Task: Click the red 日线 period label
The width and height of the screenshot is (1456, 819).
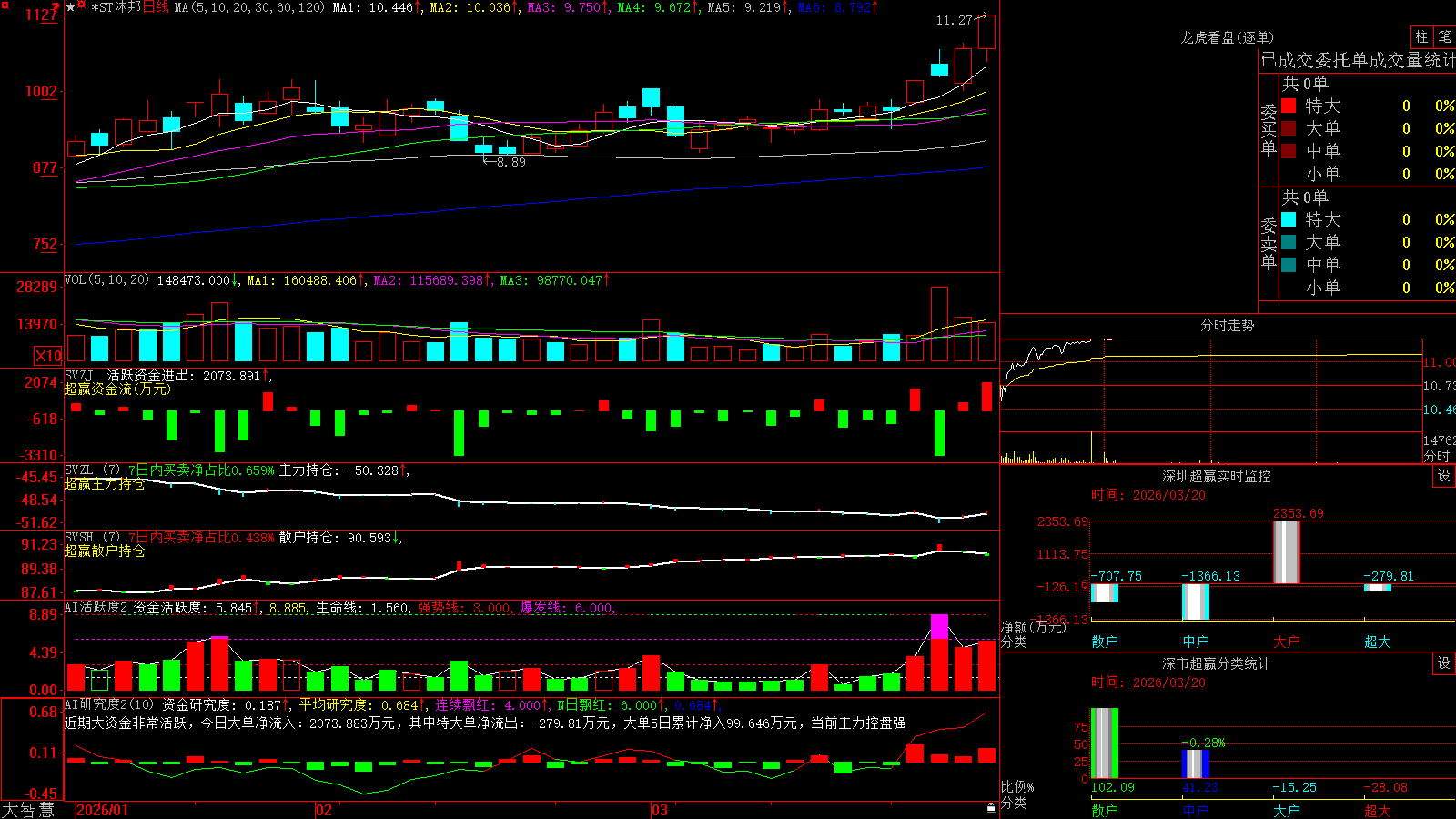Action: point(156,7)
